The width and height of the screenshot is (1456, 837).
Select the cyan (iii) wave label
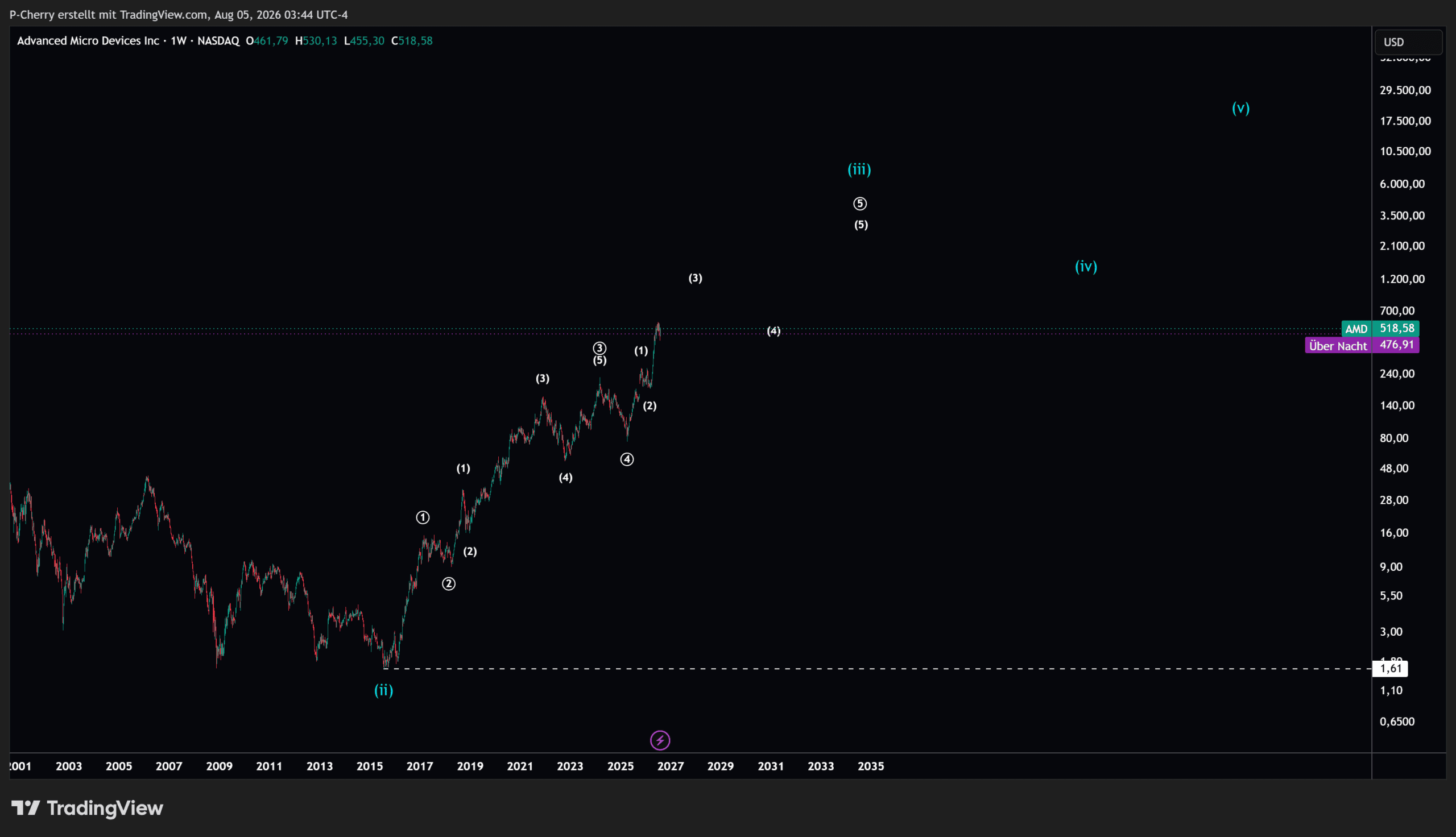click(859, 169)
